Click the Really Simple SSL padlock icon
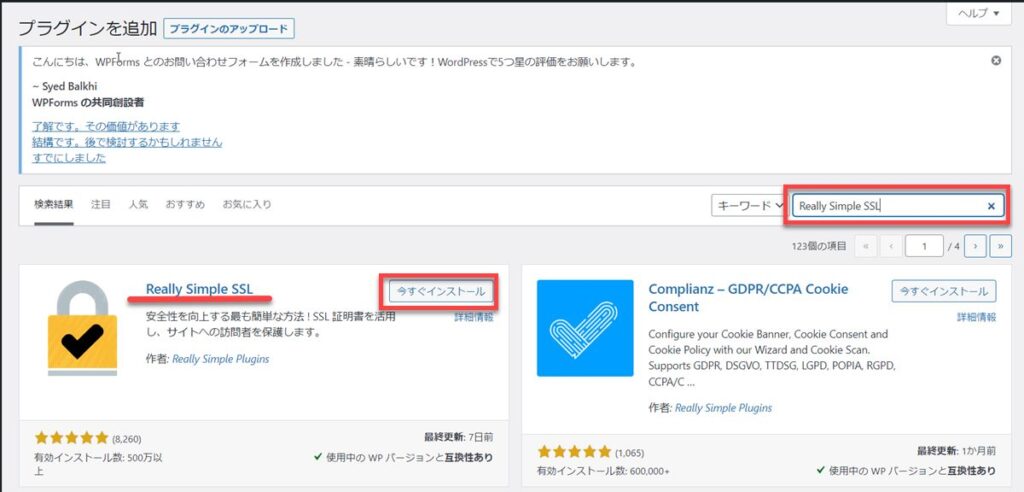This screenshot has width=1024, height=492. tap(82, 328)
